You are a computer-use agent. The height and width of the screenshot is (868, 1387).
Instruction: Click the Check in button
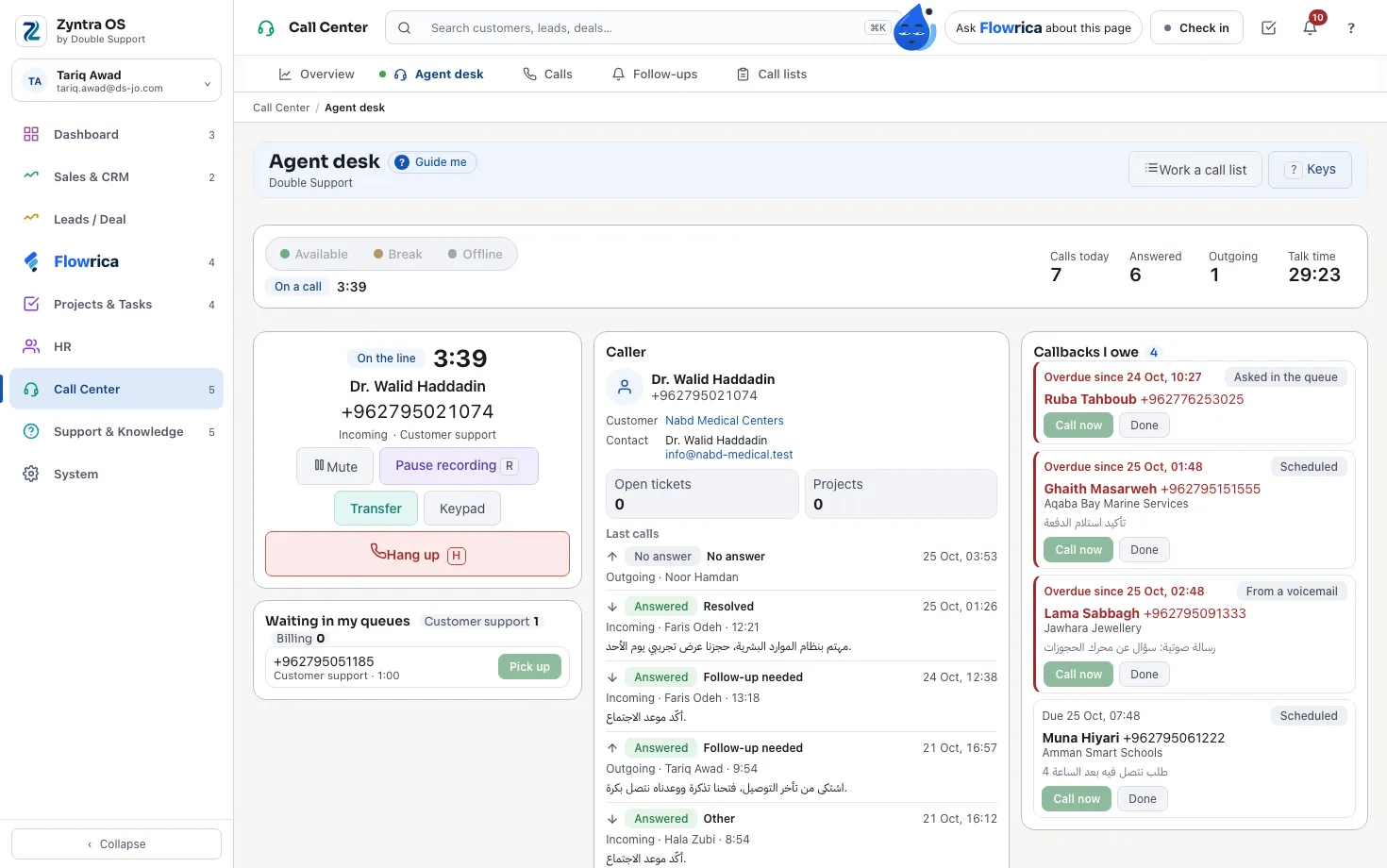1196,28
